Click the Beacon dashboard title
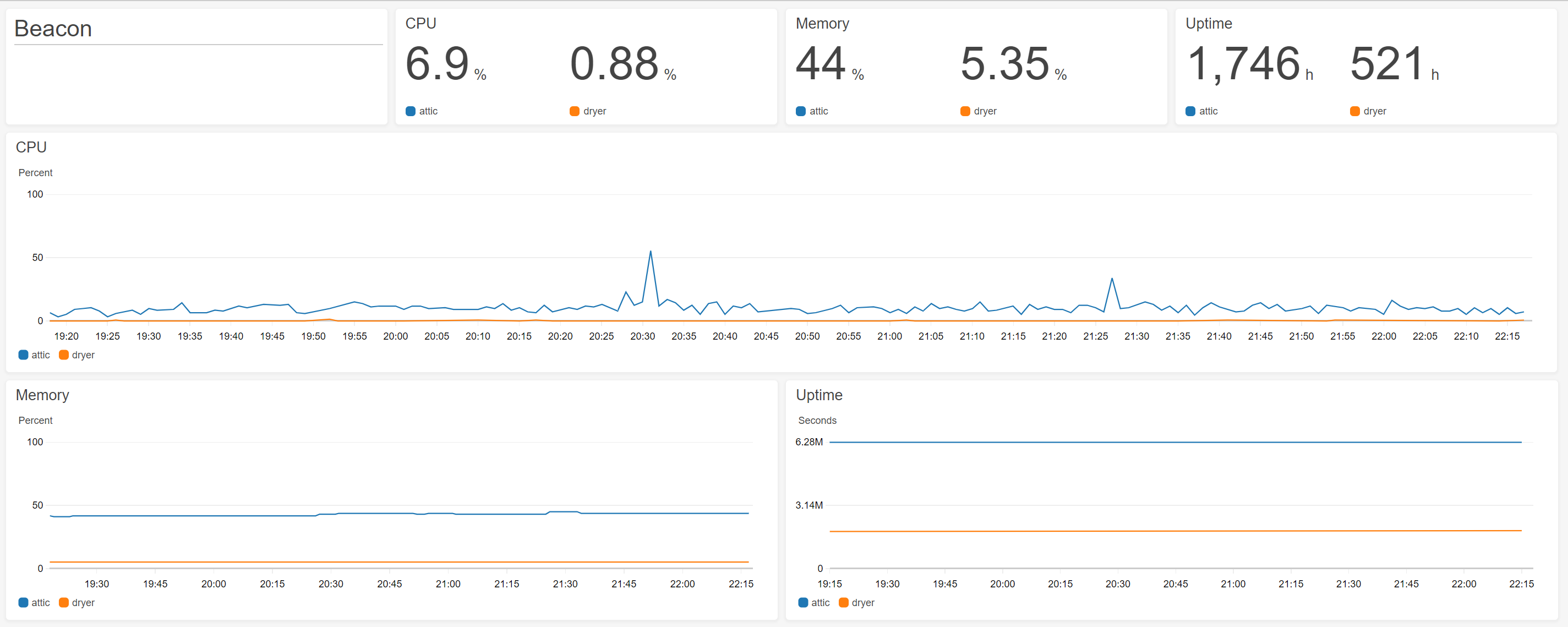The width and height of the screenshot is (1568, 627). 53,29
